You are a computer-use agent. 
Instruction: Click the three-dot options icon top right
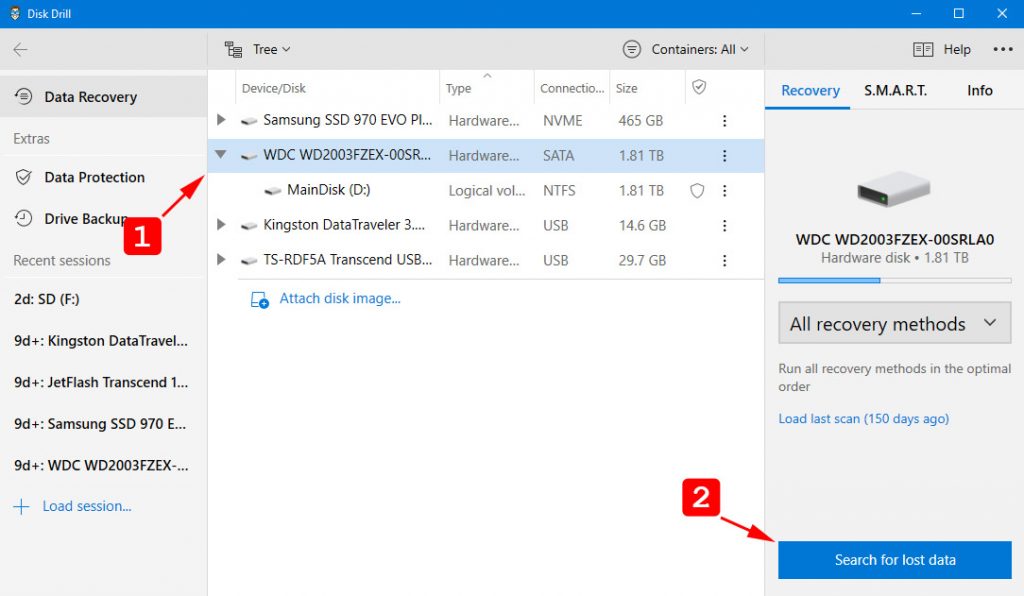pos(1003,48)
